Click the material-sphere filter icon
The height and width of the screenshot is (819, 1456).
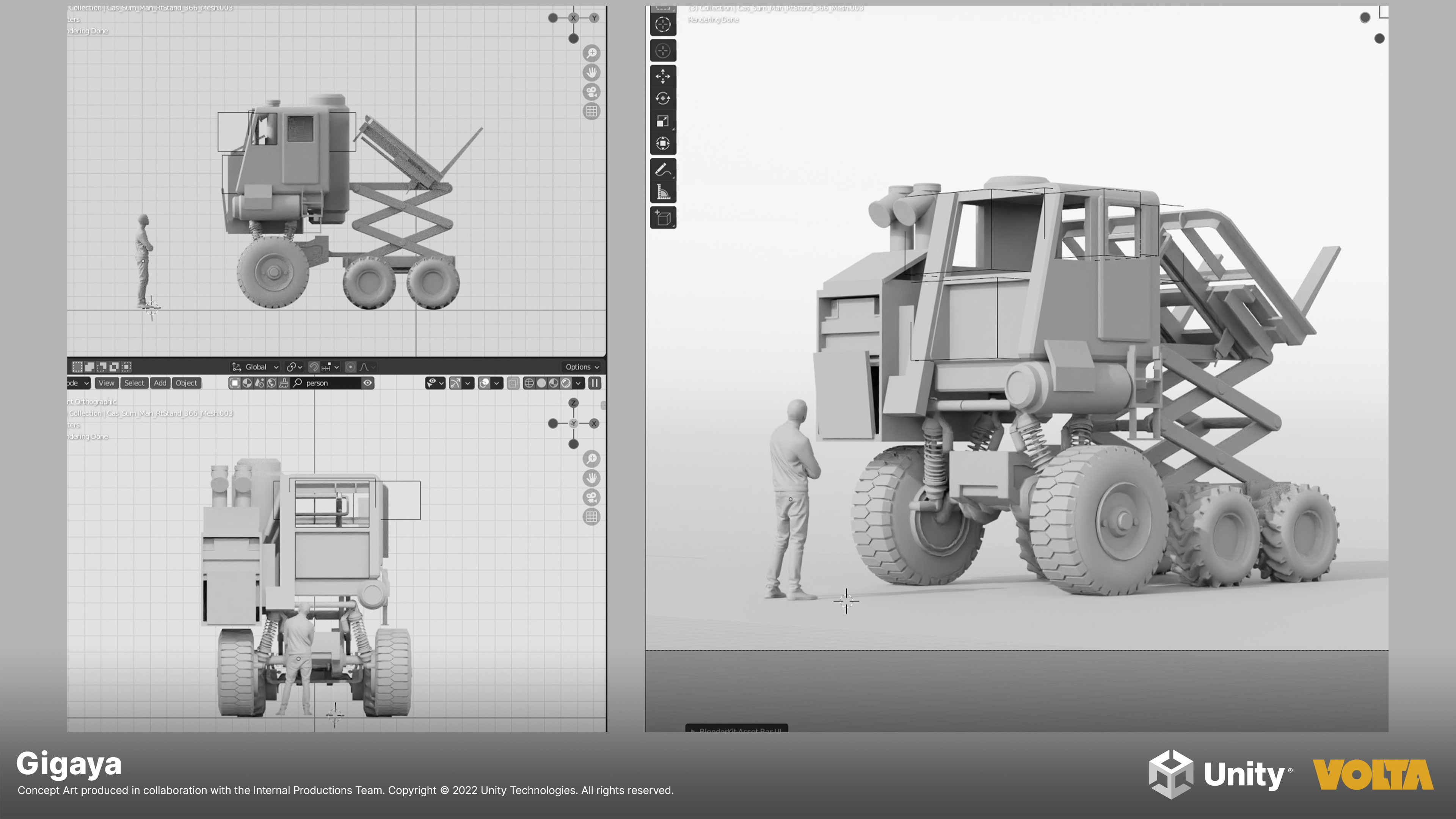pos(247,383)
